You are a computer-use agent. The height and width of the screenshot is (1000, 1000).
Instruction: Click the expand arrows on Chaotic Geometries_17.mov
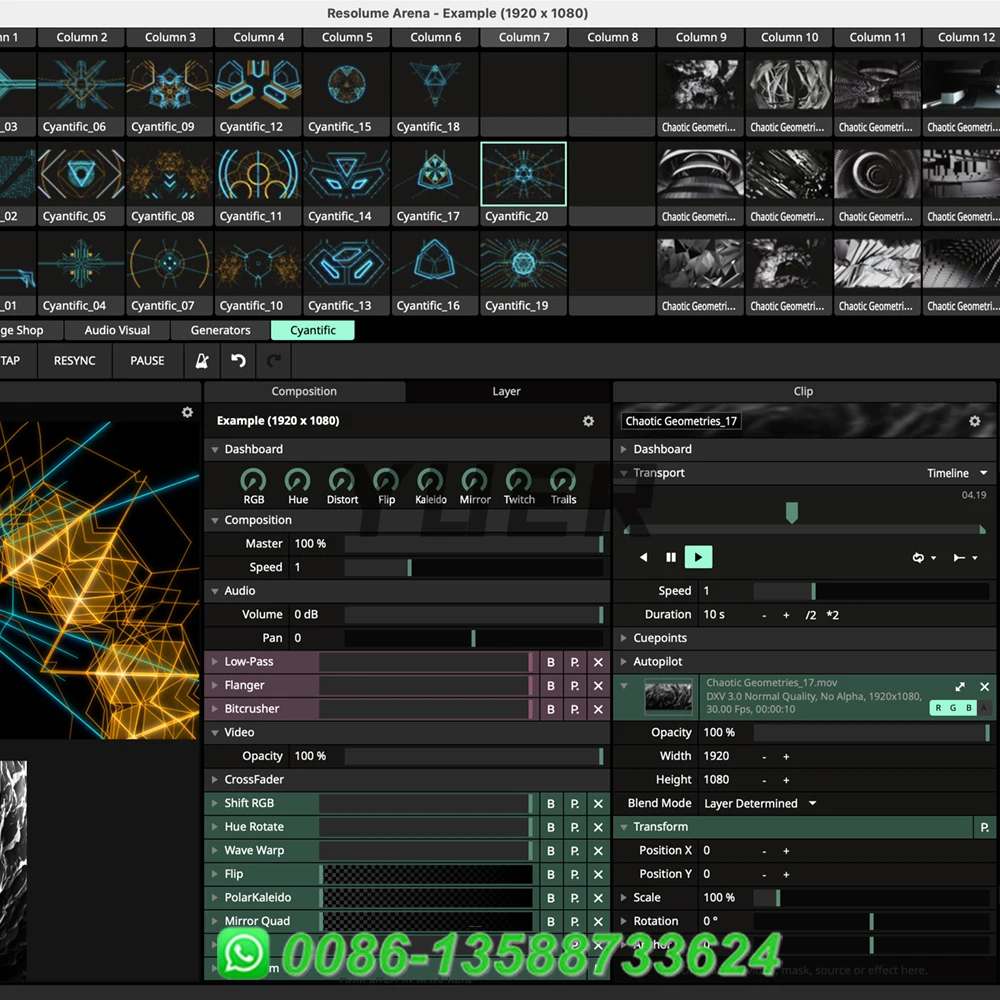pos(960,686)
